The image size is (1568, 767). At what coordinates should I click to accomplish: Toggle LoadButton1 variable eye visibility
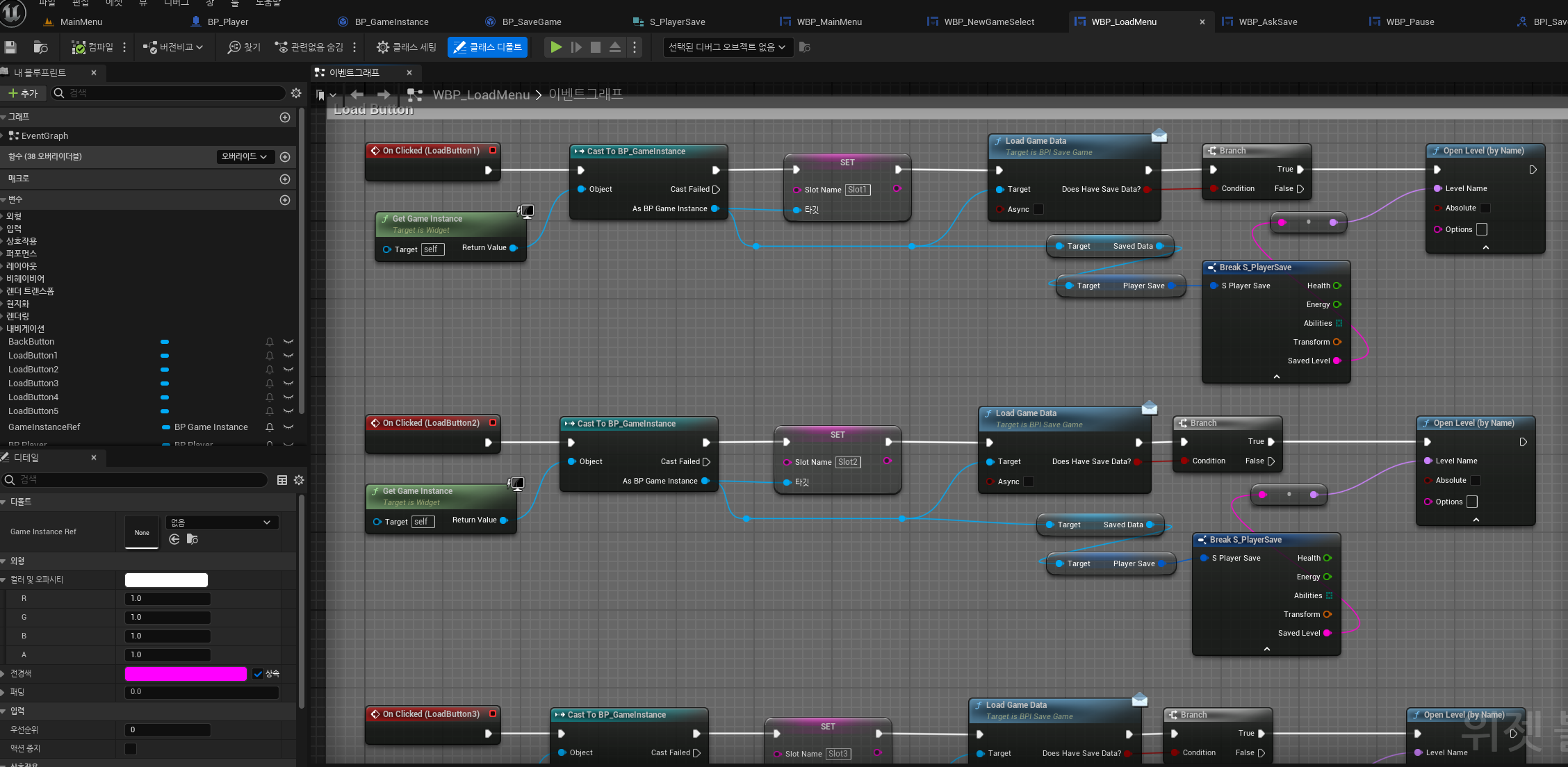coord(288,356)
